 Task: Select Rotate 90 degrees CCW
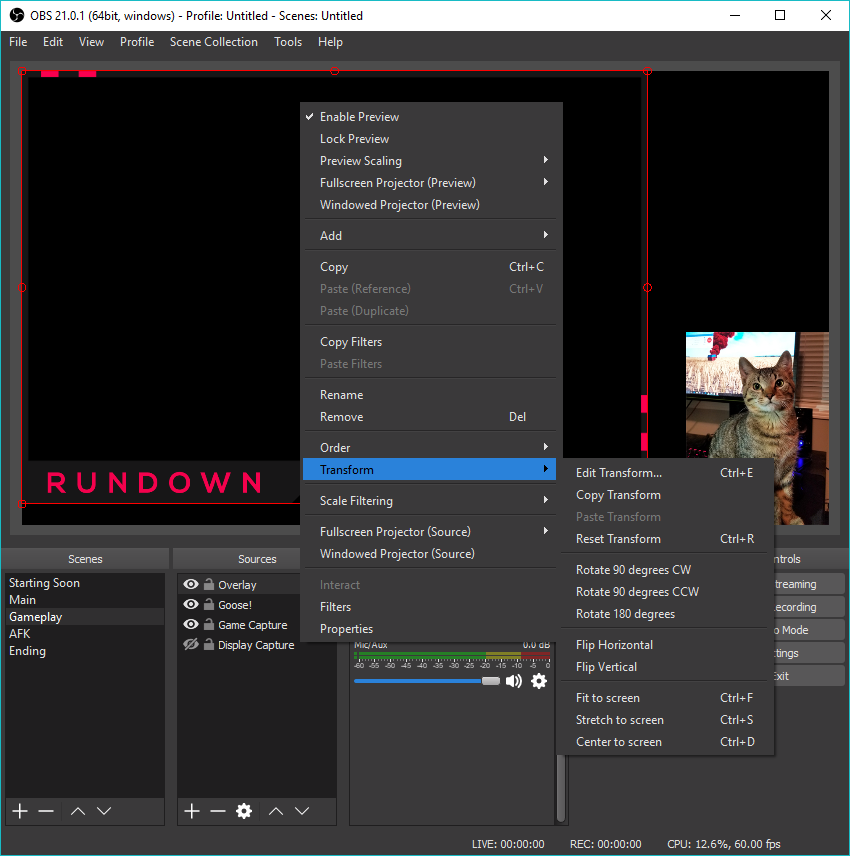pos(665,592)
